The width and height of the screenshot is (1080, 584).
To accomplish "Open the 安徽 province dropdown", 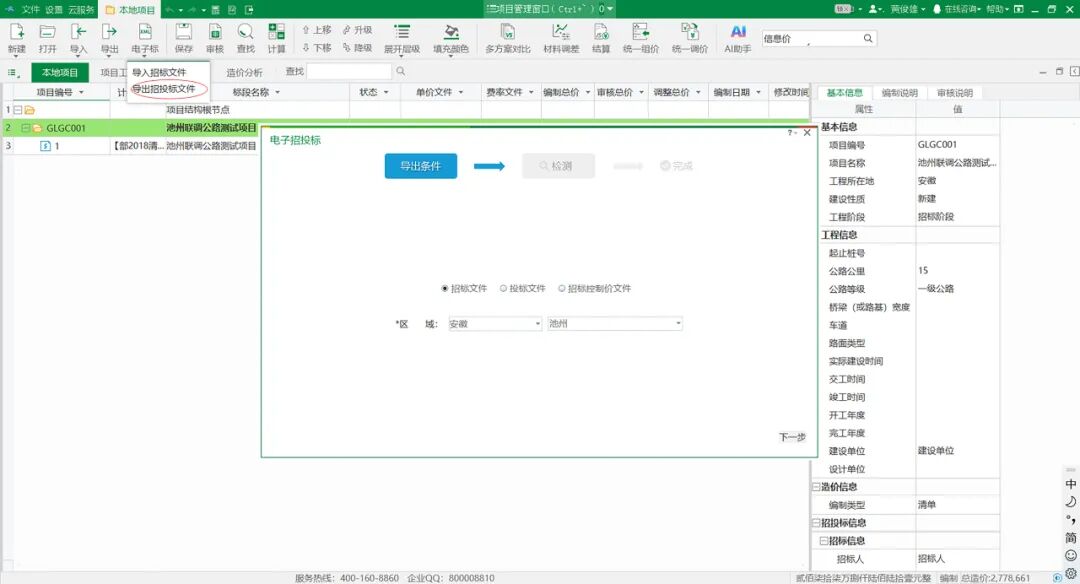I will click(x=494, y=324).
